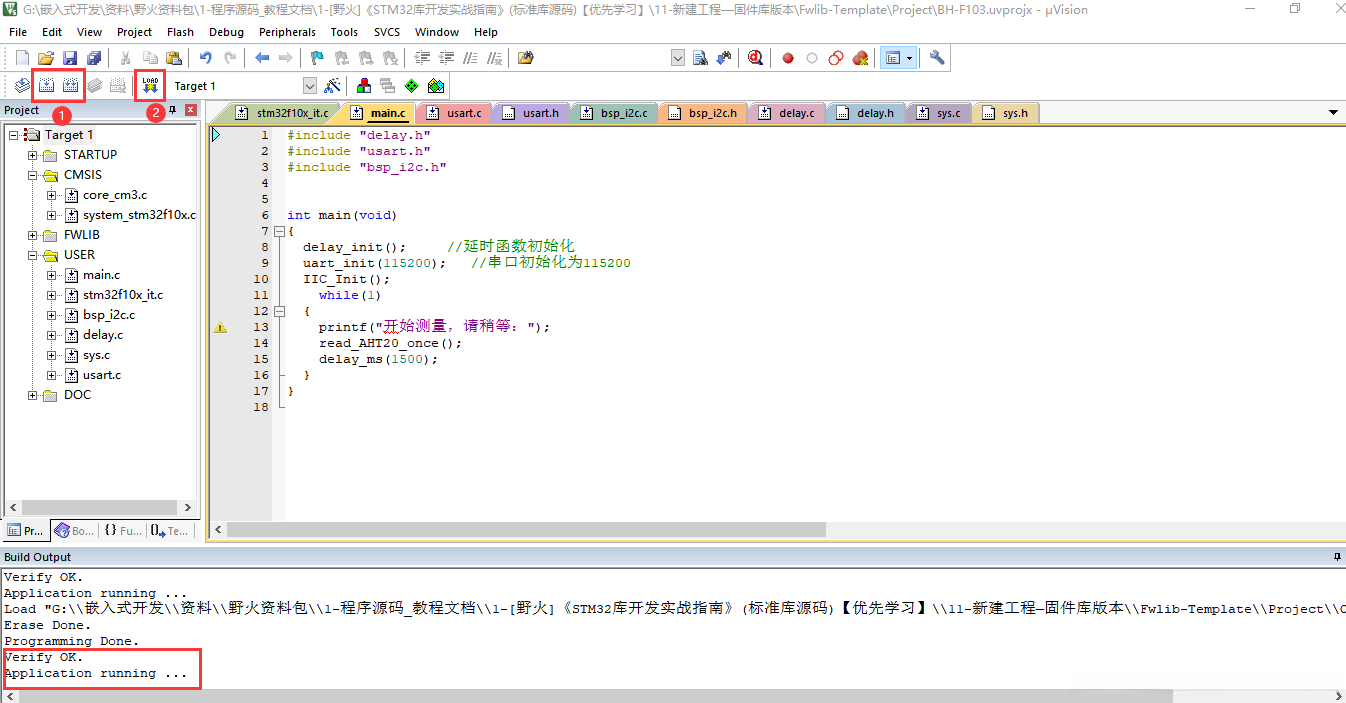Open the File menu
This screenshot has width=1346, height=703.
(18, 32)
